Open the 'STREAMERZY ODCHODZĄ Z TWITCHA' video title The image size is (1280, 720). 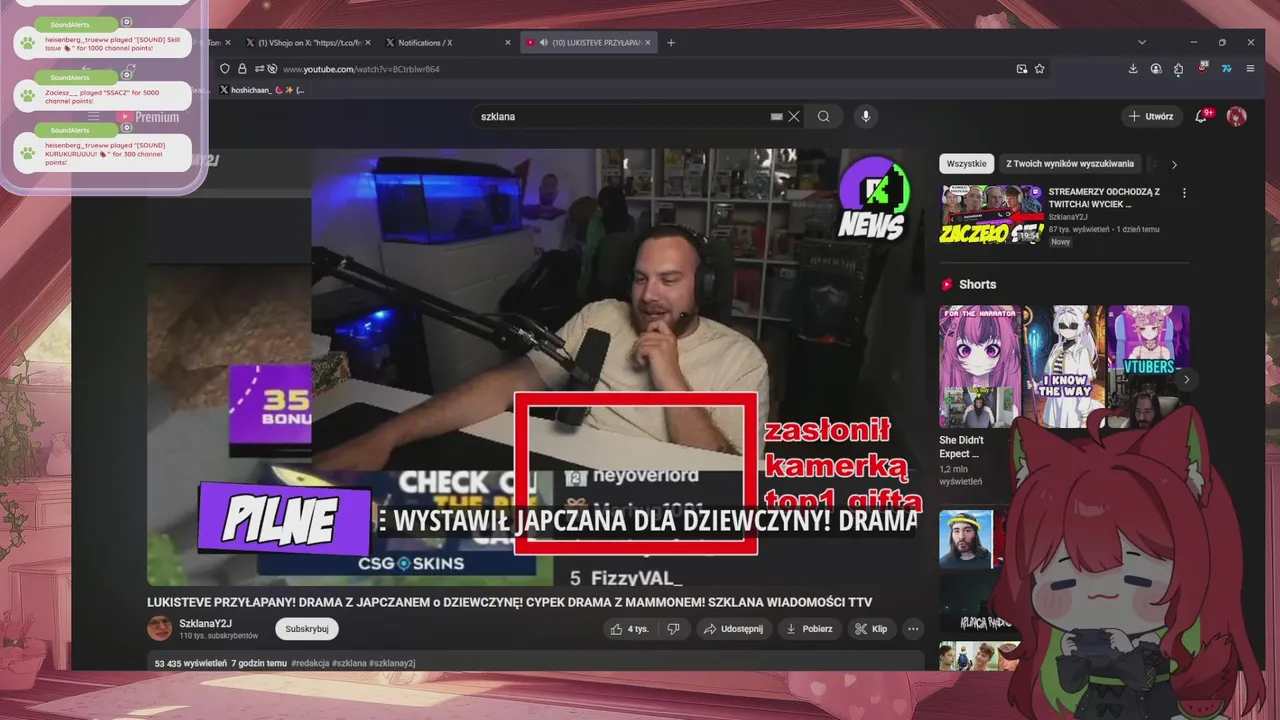pos(1104,197)
